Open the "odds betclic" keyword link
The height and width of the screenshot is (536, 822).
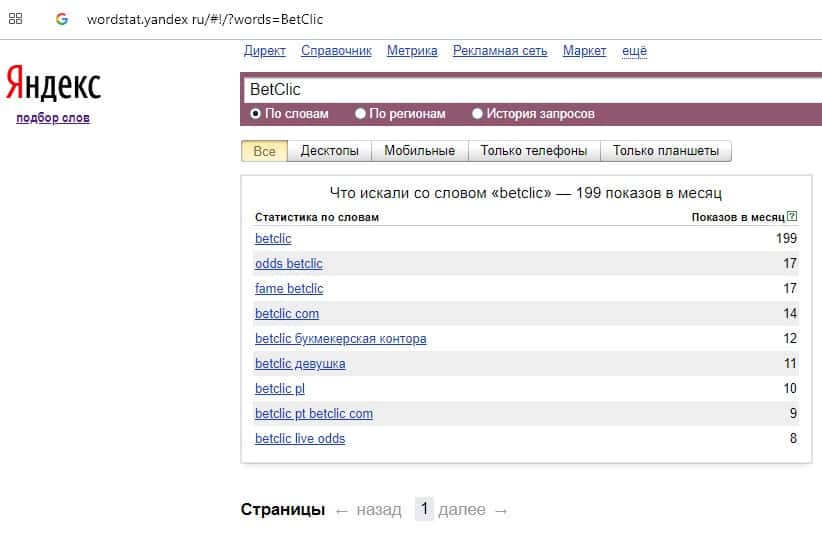(x=288, y=264)
